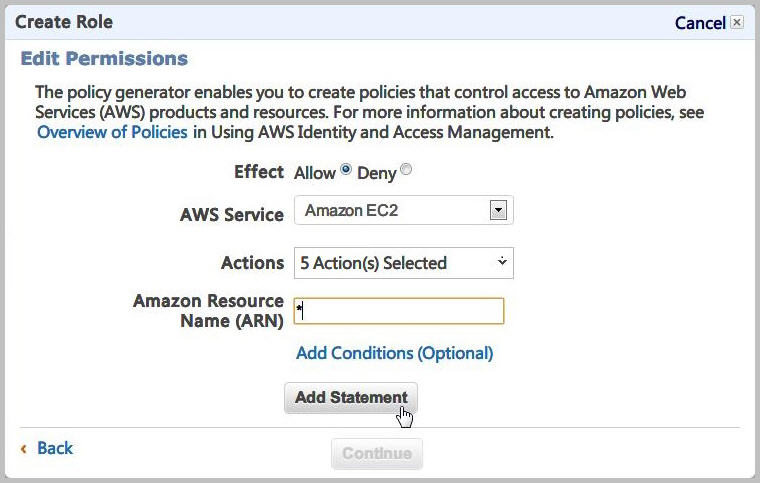Go Back to the previous step

pyautogui.click(x=55, y=448)
